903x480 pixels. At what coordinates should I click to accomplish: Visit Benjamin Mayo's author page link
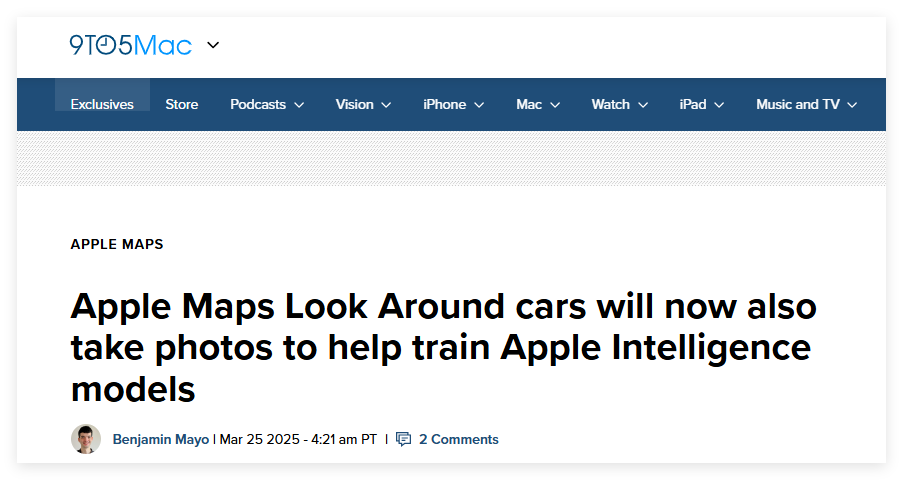click(x=160, y=439)
